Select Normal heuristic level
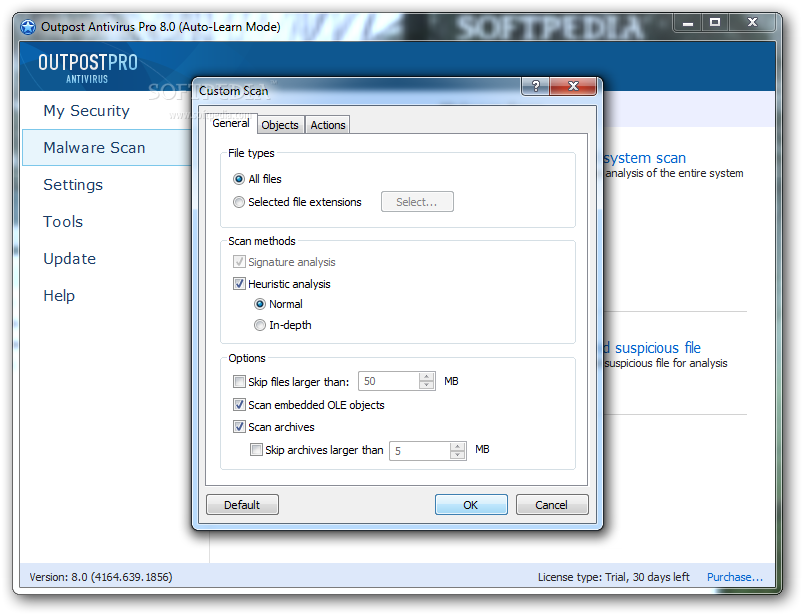 260,304
